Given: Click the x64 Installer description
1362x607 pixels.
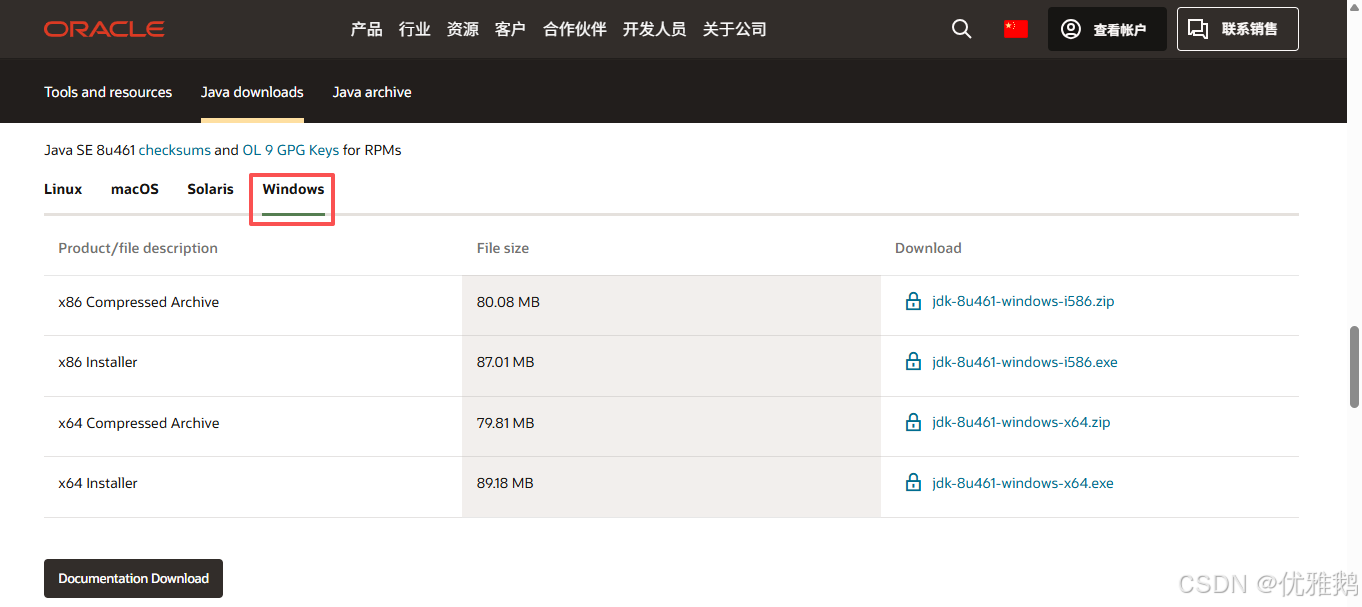Looking at the screenshot, I should coord(98,483).
